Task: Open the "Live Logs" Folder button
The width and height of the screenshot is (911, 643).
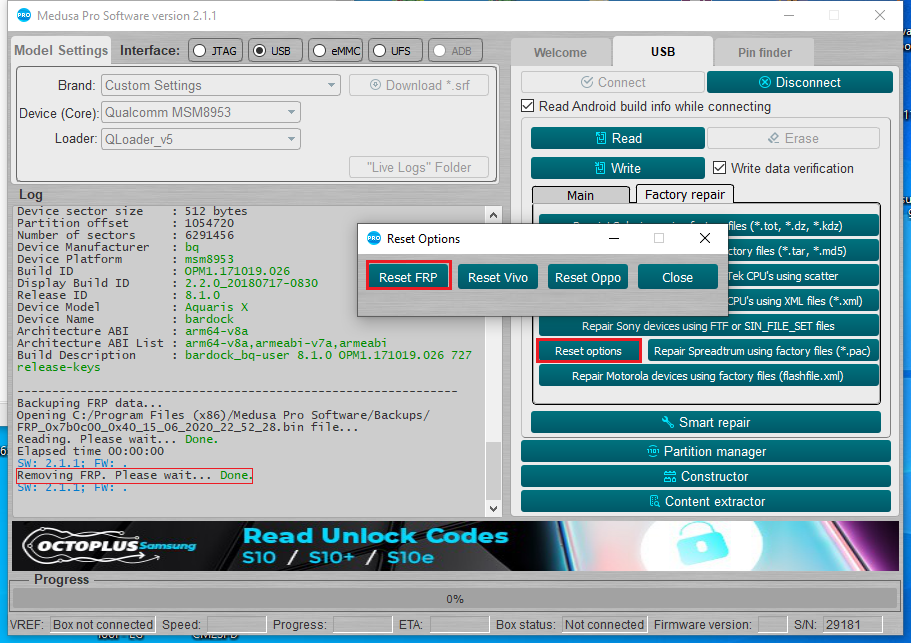Action: (419, 167)
